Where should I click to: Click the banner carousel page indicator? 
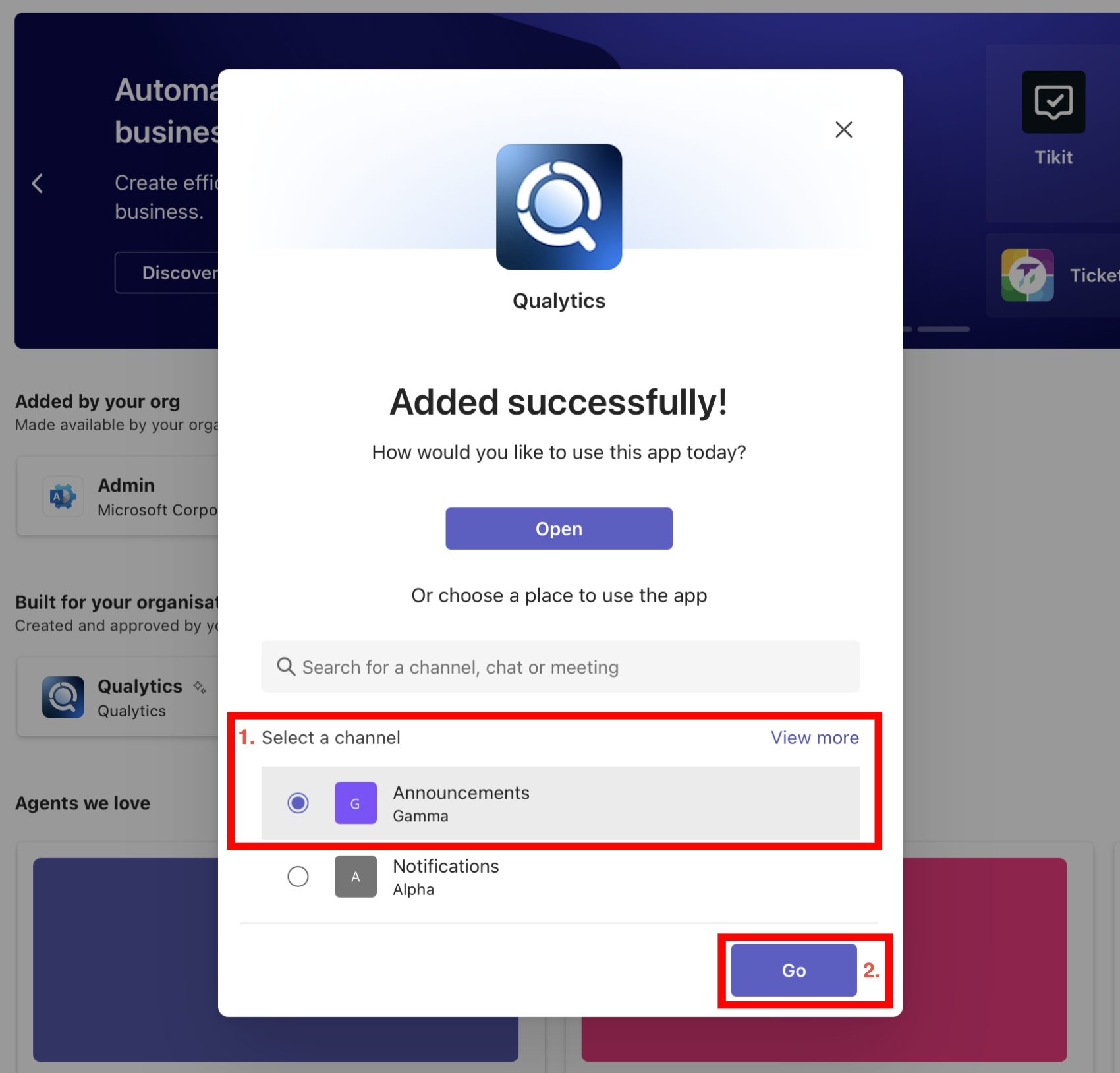tap(943, 329)
